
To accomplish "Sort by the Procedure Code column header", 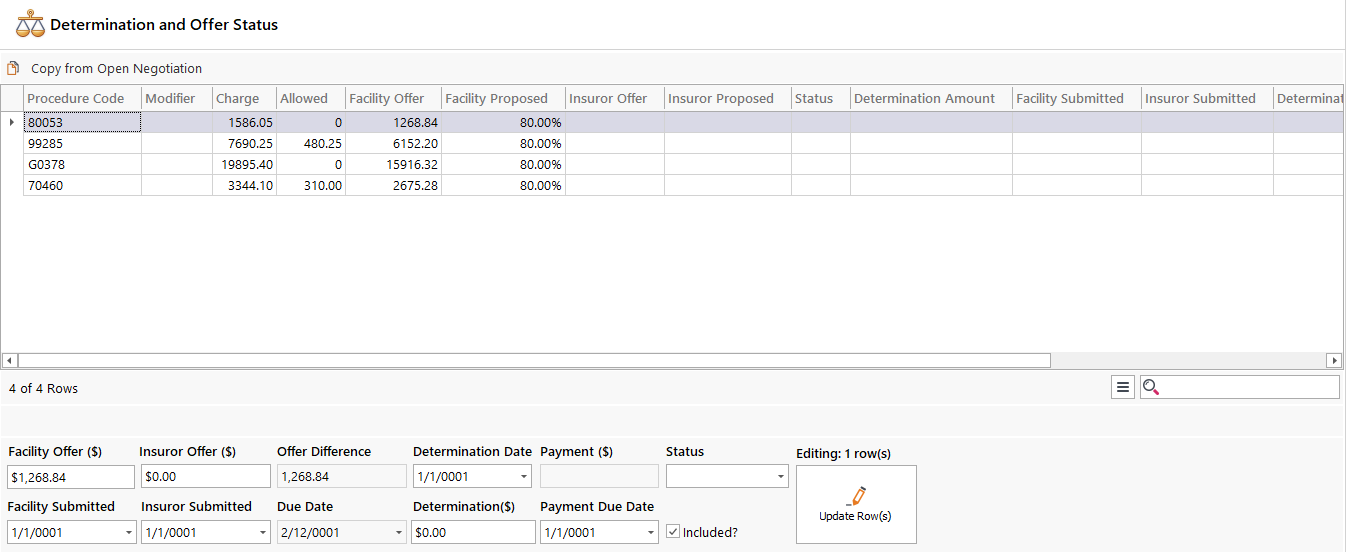I will [x=76, y=98].
